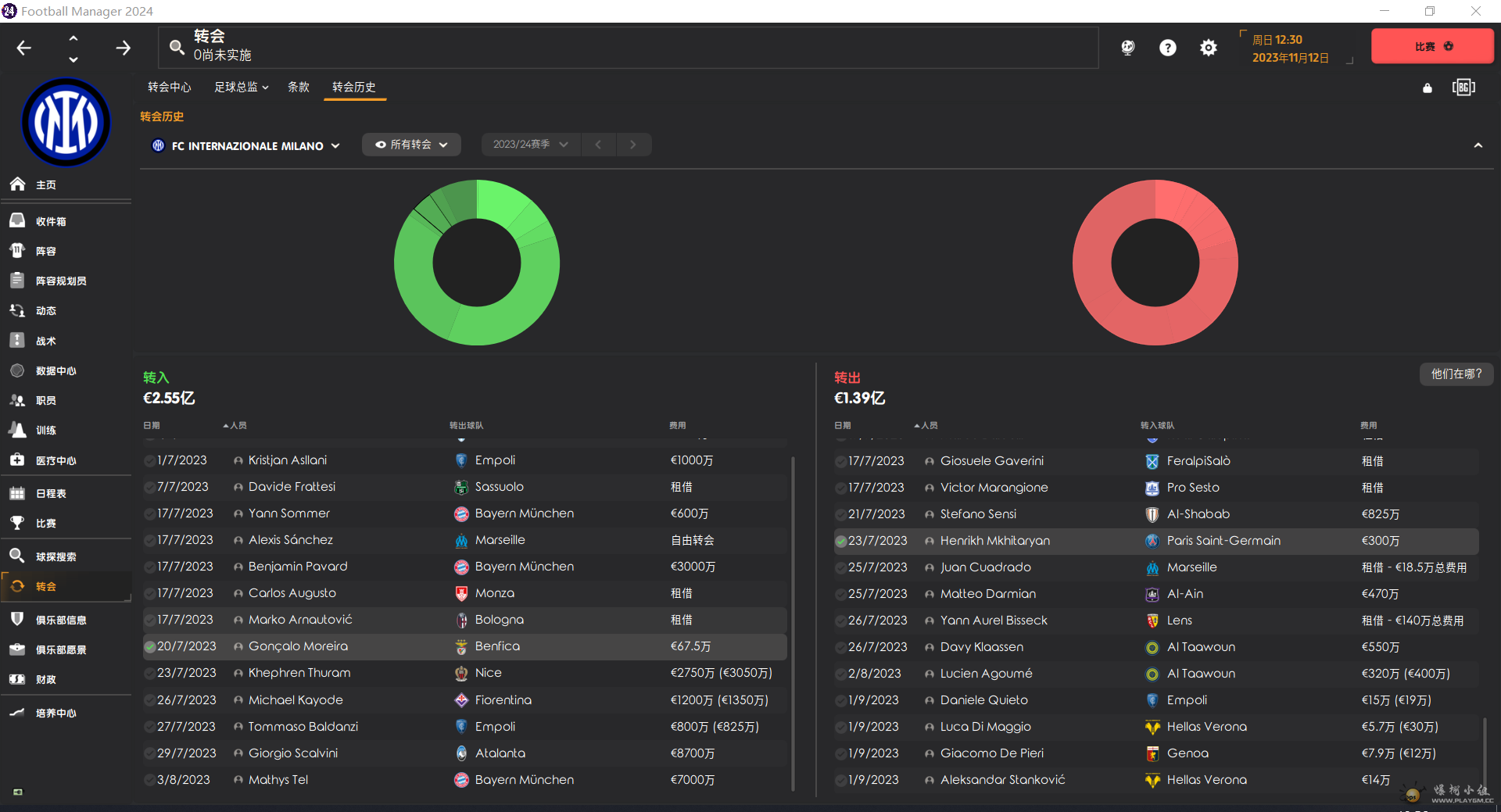Open the 2023/24赛季 season dropdown

click(530, 145)
